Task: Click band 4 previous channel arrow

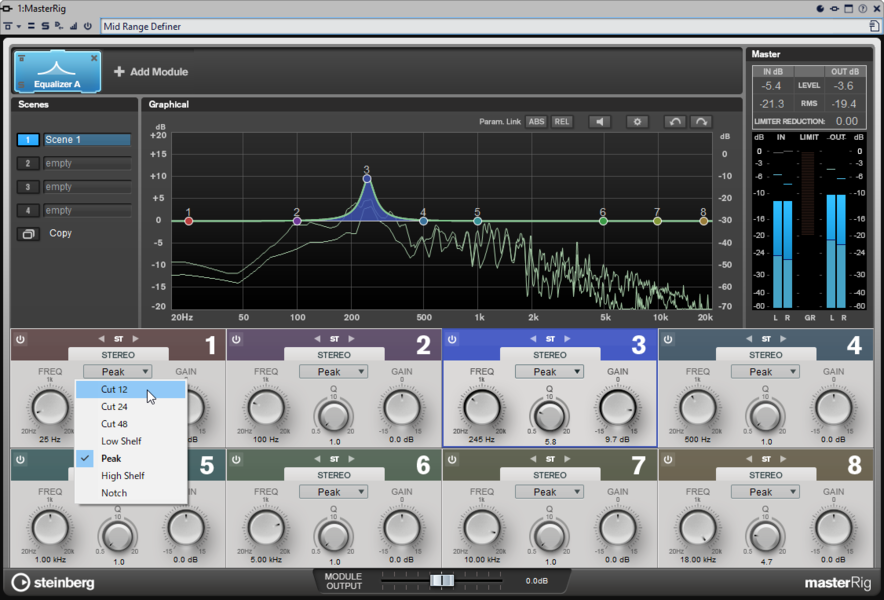Action: point(749,339)
